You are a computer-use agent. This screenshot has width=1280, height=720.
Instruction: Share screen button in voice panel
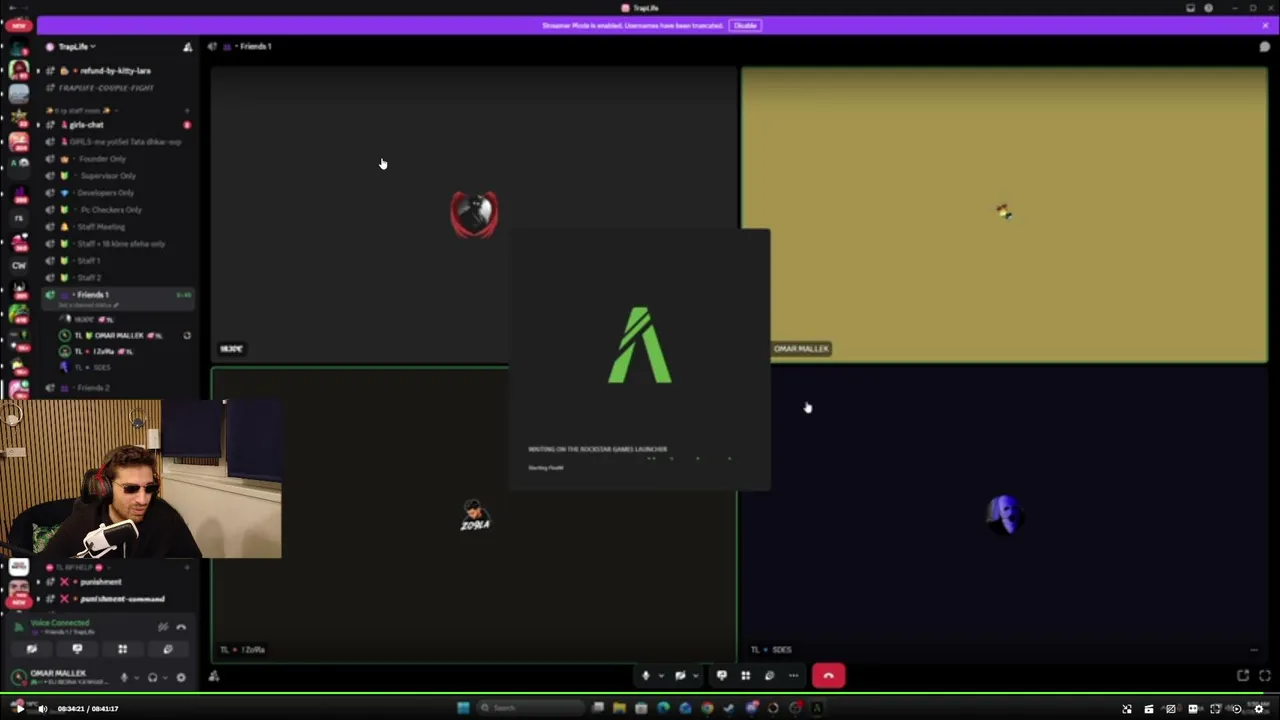[x=77, y=649]
